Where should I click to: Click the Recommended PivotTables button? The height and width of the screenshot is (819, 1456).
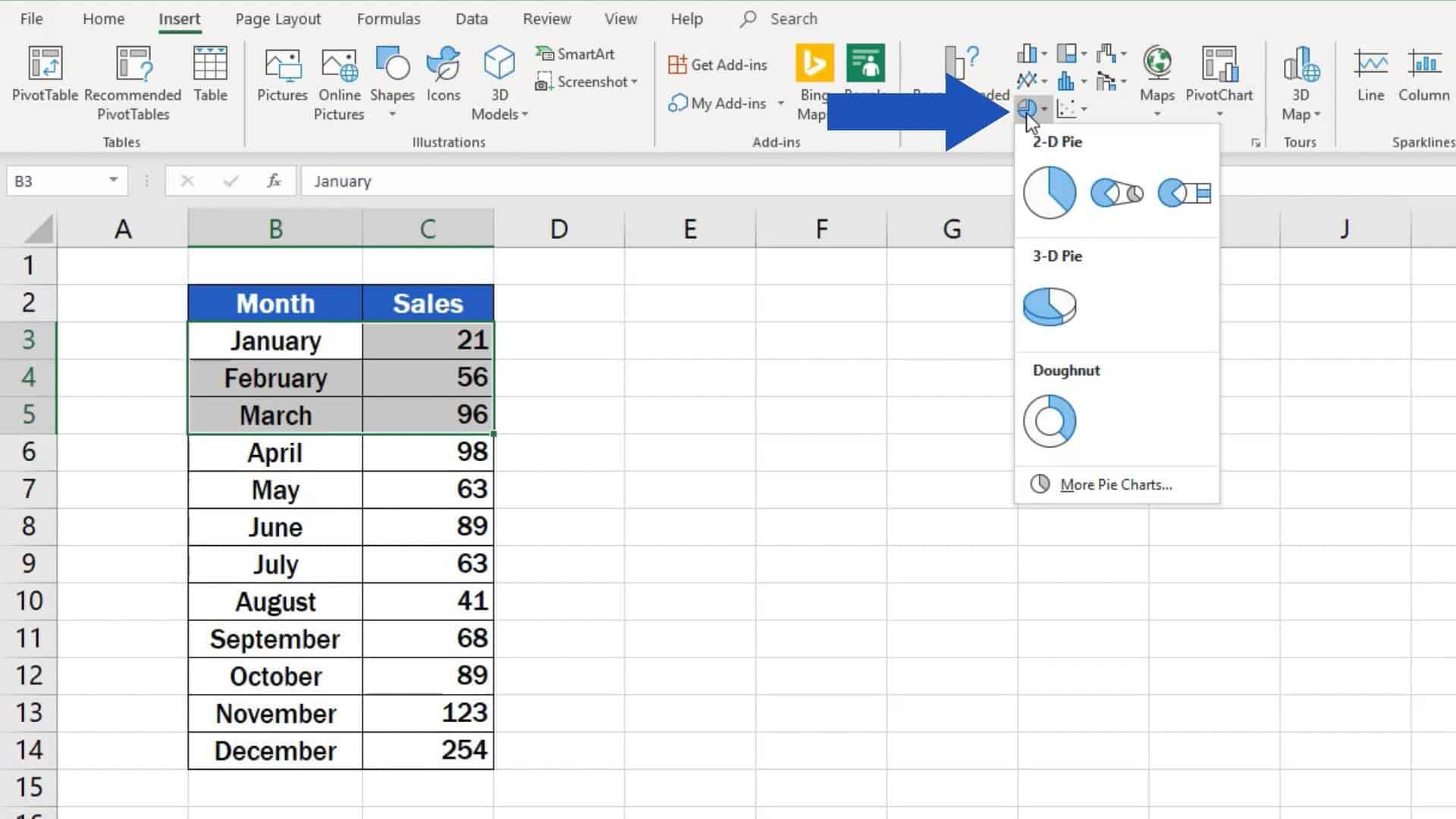coord(132,80)
